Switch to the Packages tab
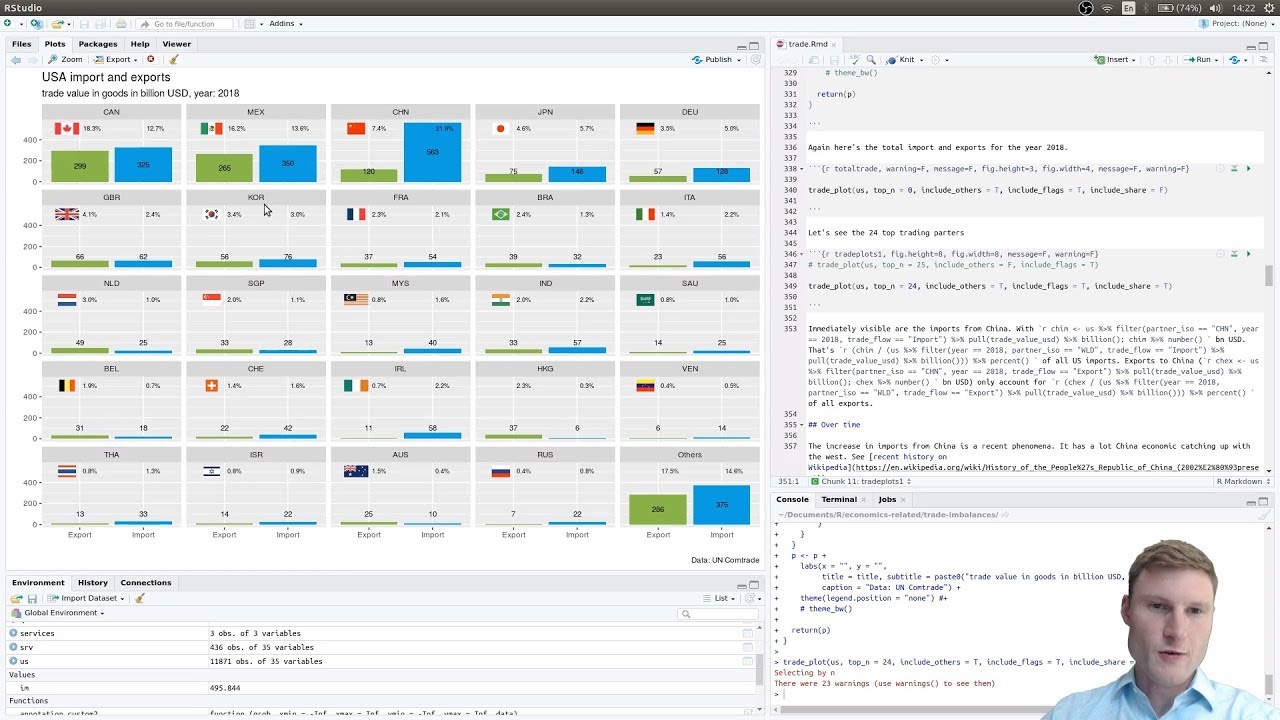The image size is (1280, 720). click(98, 44)
